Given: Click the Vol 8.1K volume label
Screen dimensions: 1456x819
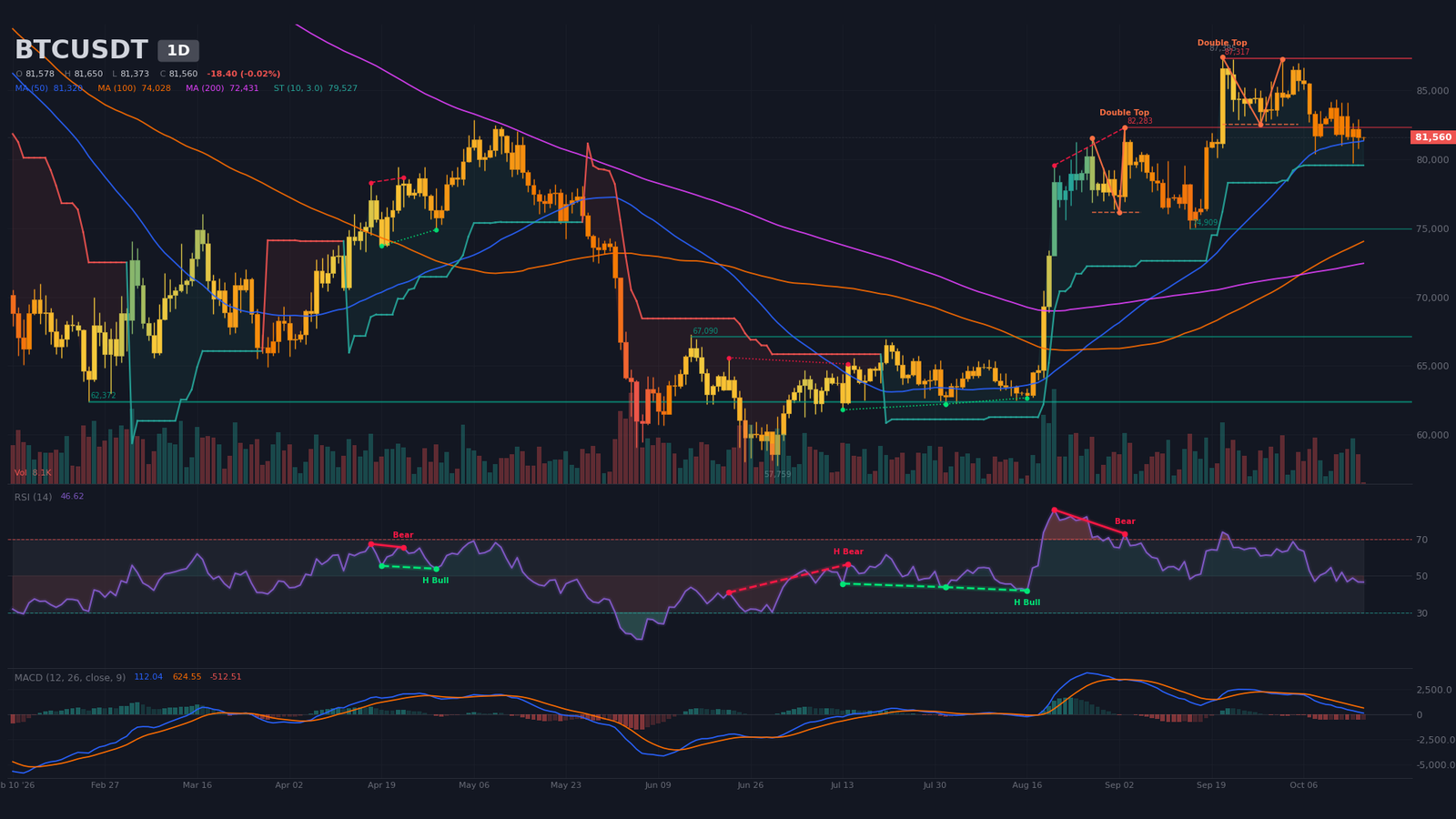Looking at the screenshot, I should (33, 473).
